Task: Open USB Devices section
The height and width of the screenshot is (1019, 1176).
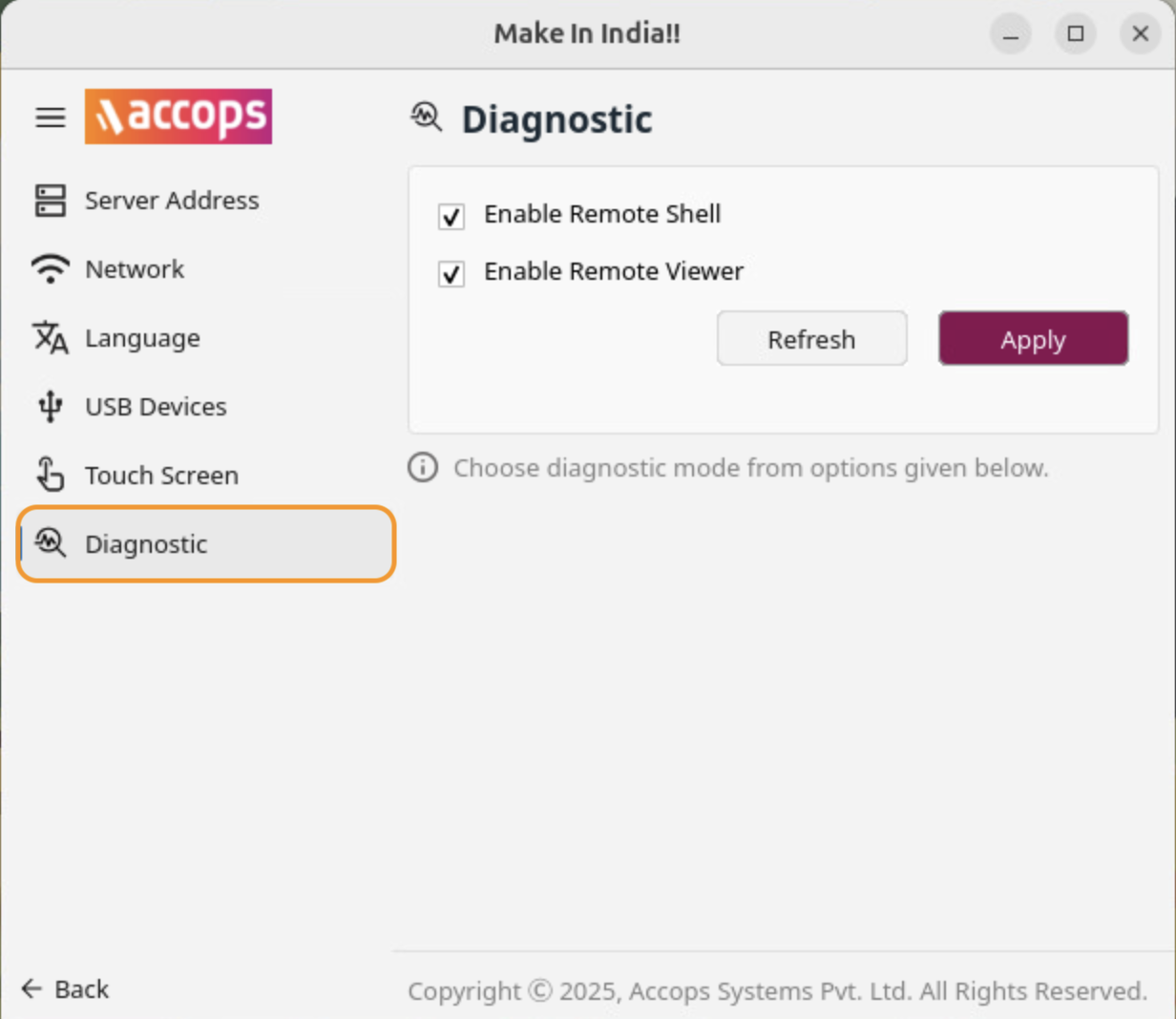Action: click(x=156, y=407)
